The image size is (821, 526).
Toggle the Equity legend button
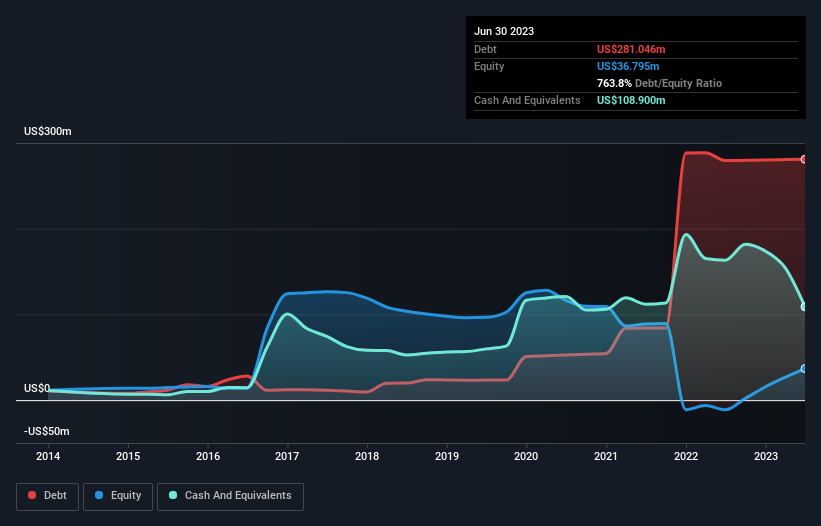[118, 496]
